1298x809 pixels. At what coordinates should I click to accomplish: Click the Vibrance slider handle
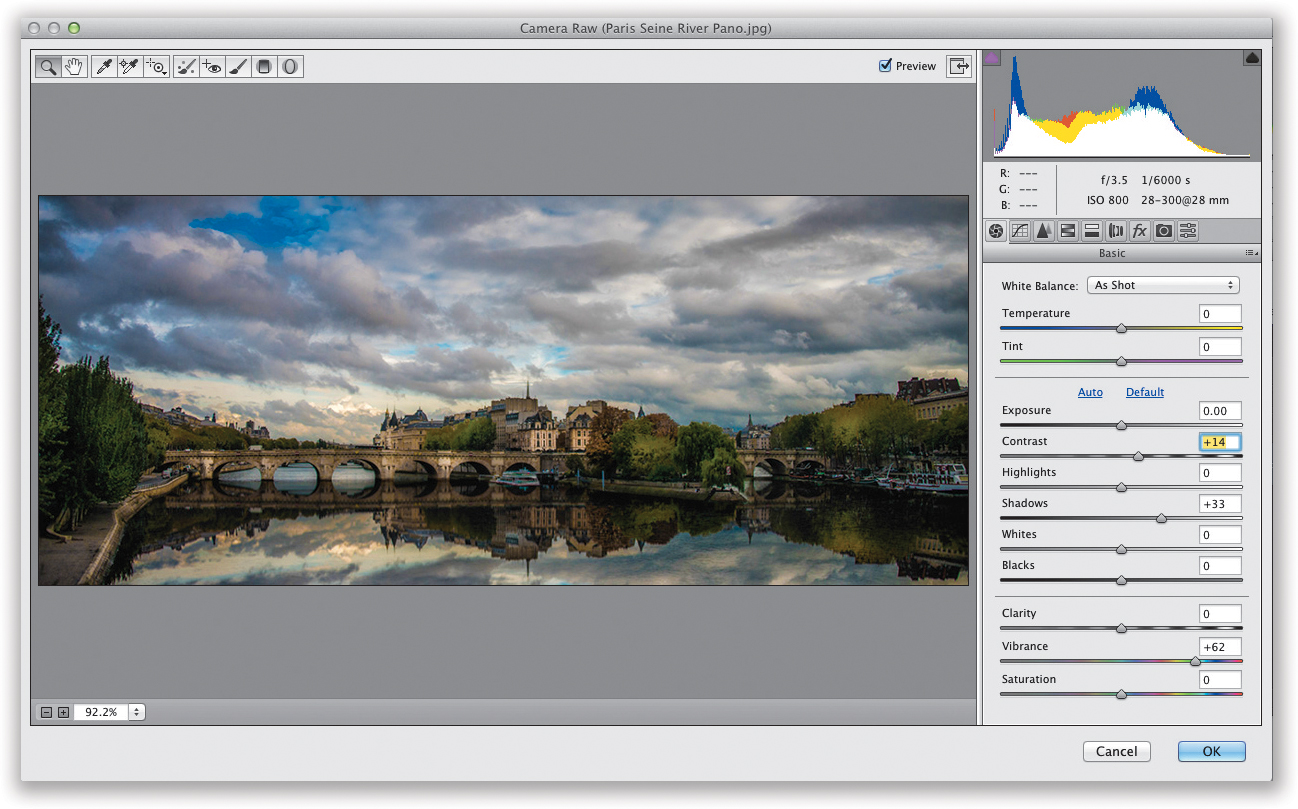(x=1195, y=661)
